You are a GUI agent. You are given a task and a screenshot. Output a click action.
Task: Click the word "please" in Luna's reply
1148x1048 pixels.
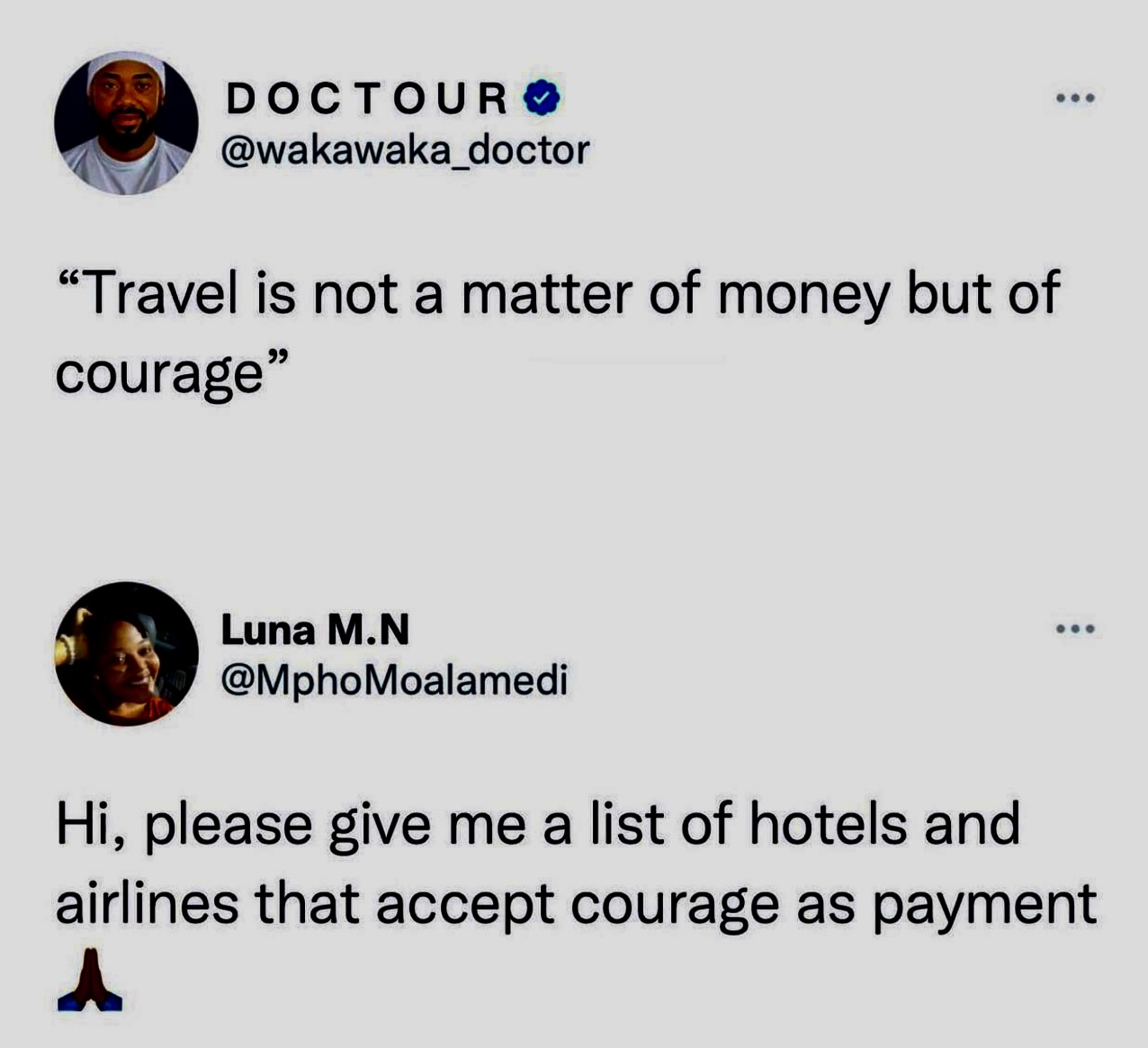pos(228,826)
